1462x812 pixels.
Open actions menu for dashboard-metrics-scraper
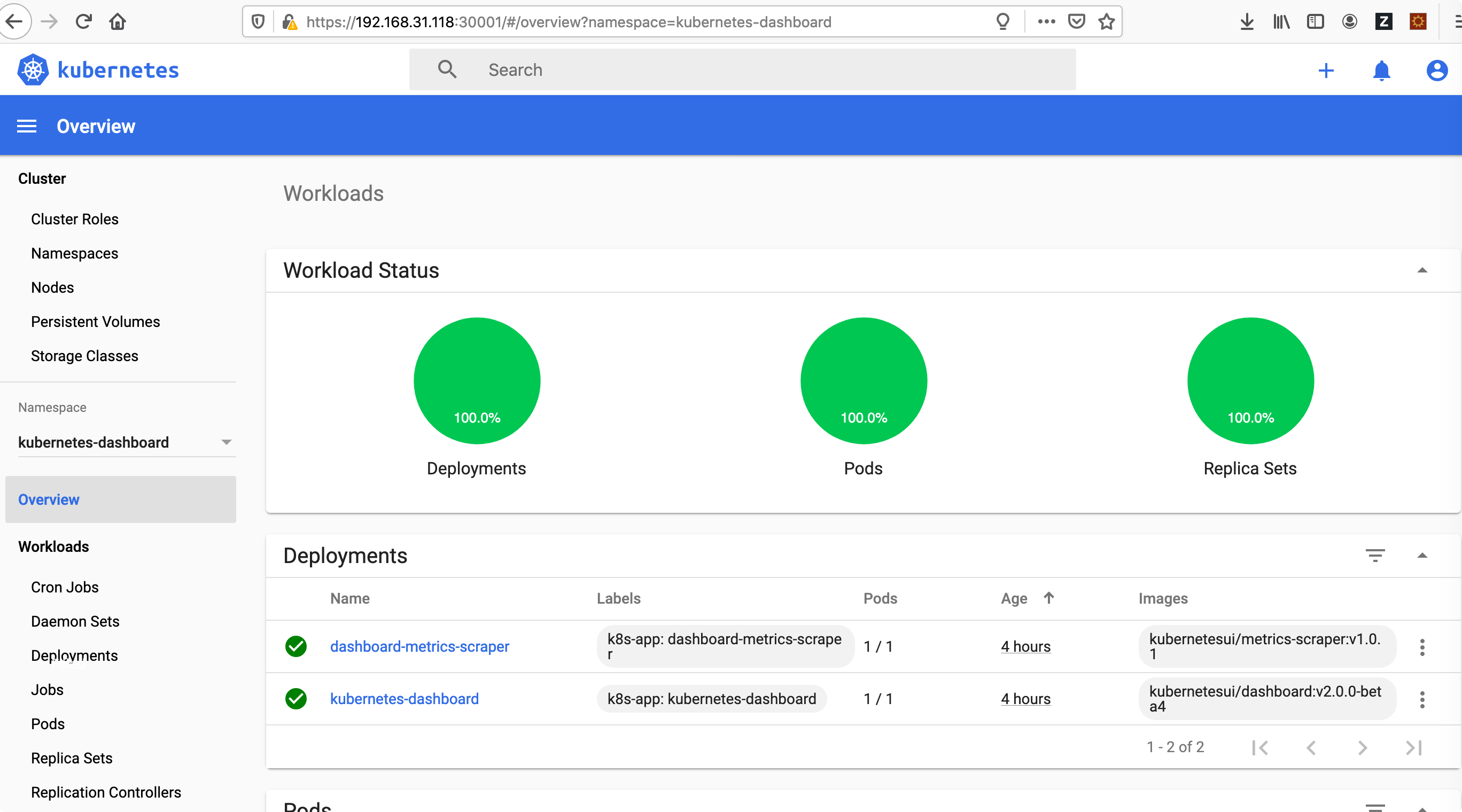coord(1422,647)
